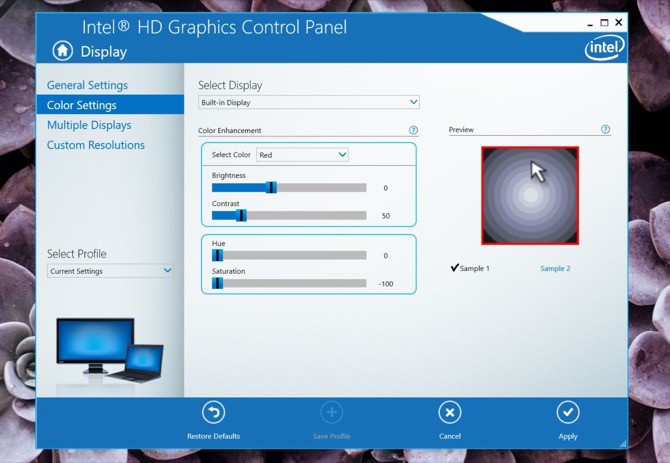Click the Restore Defaults circular arrow icon
Image resolution: width=670 pixels, height=463 pixels.
[213, 413]
